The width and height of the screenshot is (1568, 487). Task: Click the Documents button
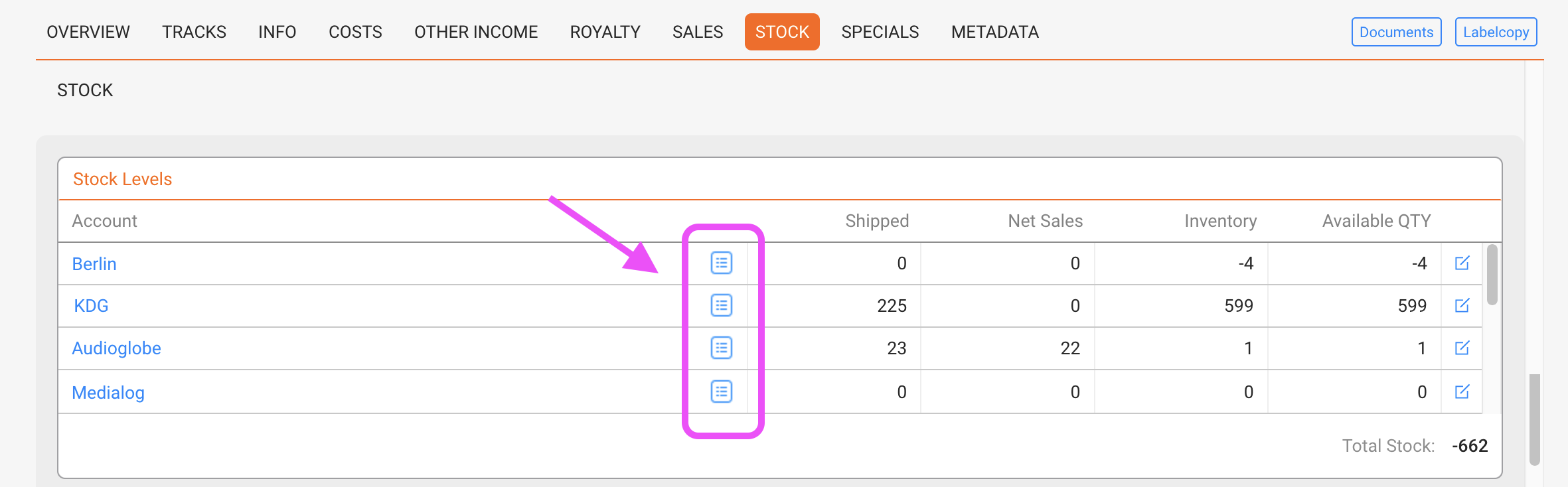(1396, 32)
